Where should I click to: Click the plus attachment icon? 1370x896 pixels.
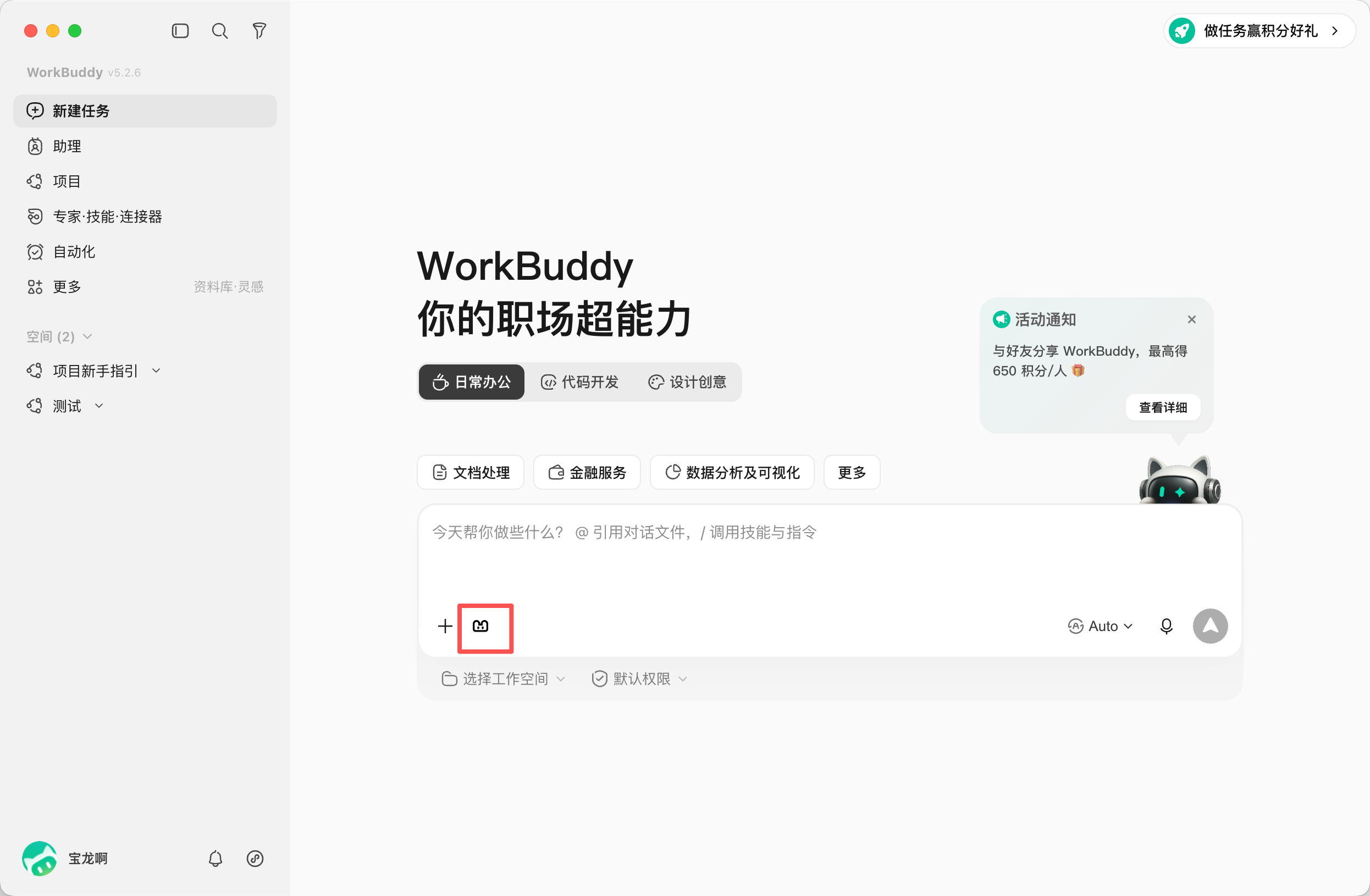point(445,626)
